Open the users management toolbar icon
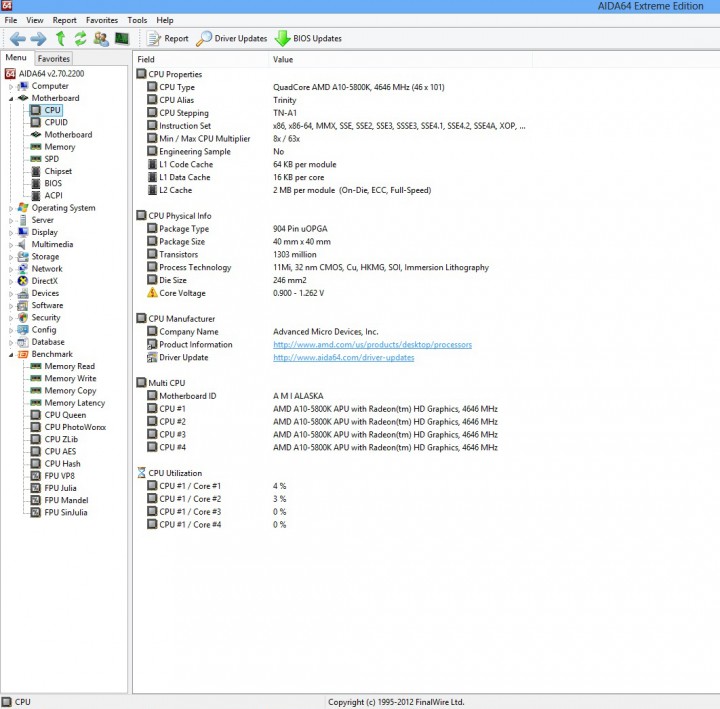 click(101, 39)
